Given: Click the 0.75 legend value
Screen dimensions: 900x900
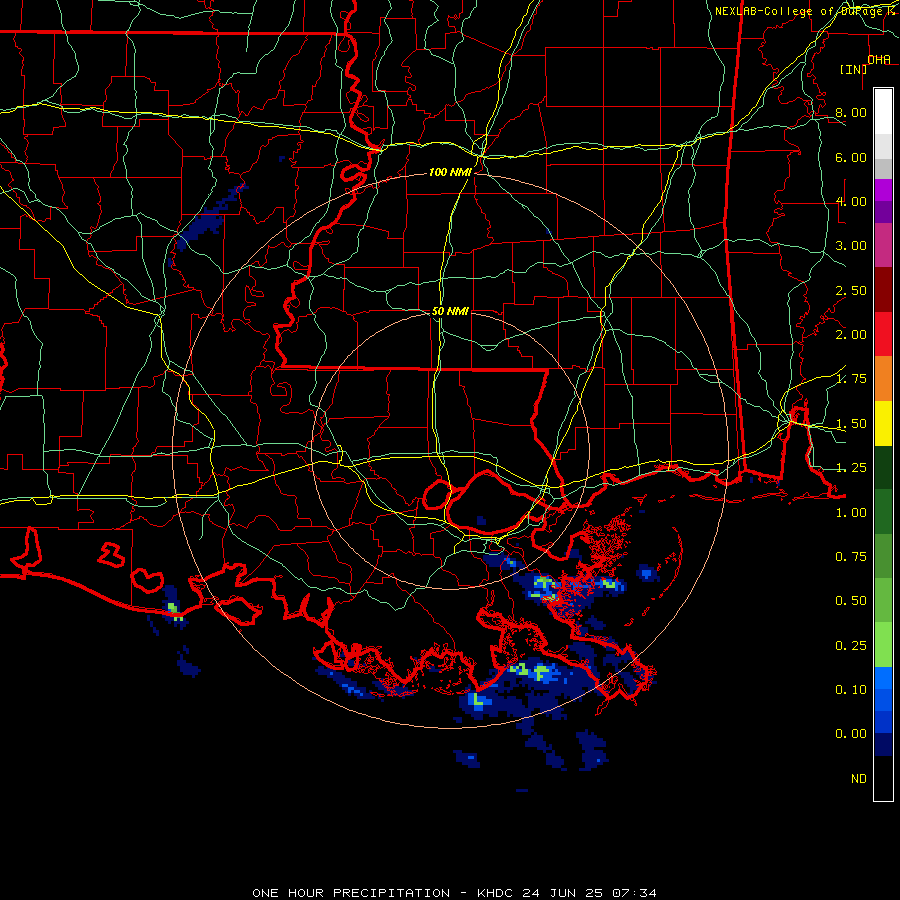Looking at the screenshot, I should click(x=851, y=557).
